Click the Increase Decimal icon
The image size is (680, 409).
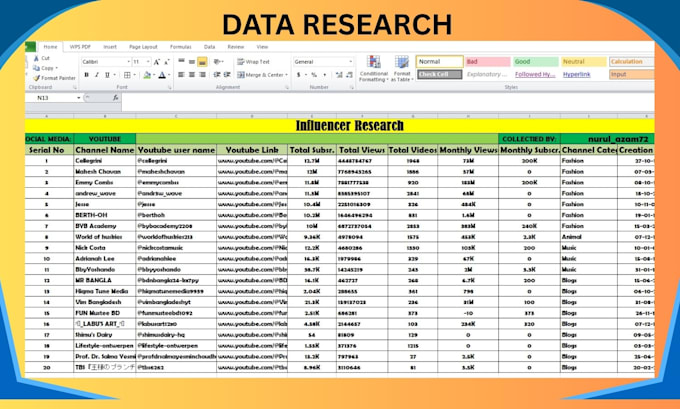click(339, 75)
